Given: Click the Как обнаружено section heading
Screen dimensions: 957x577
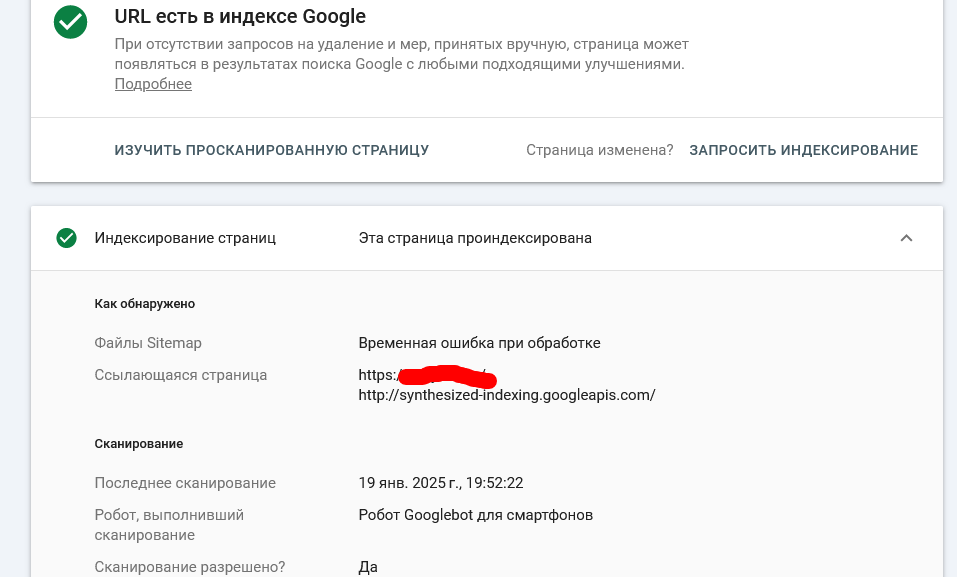Looking at the screenshot, I should point(145,304).
